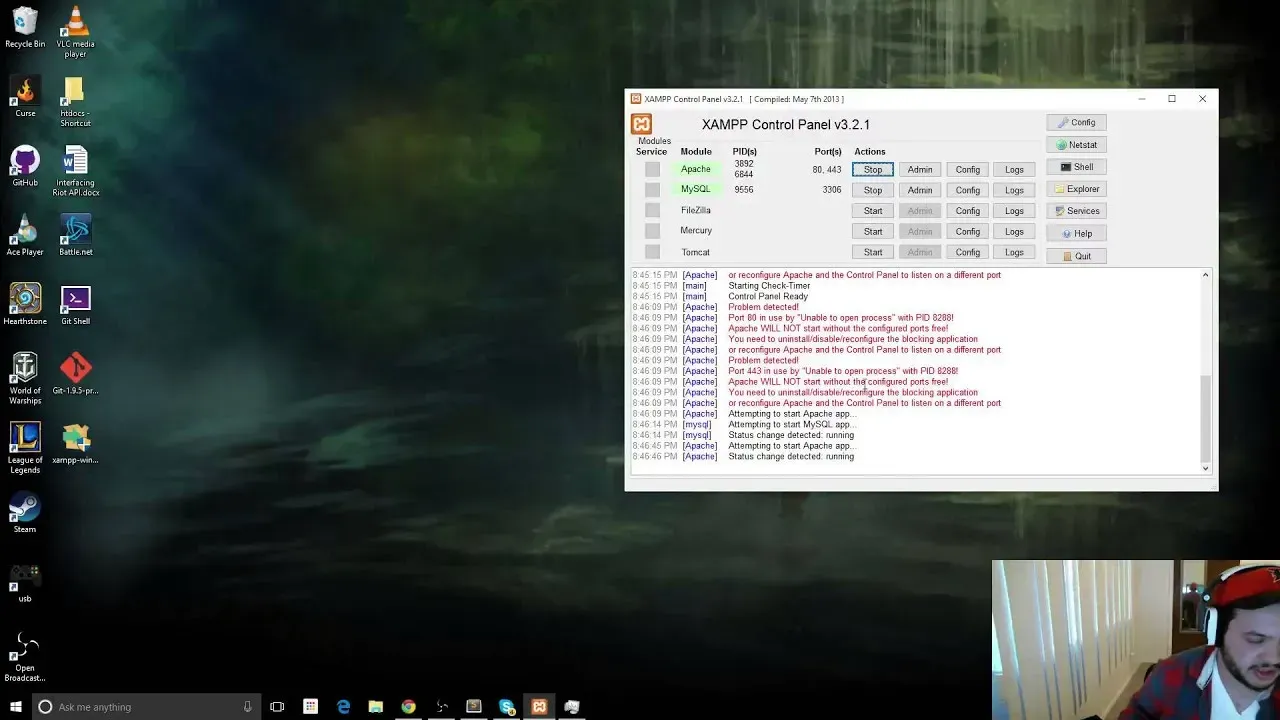The image size is (1280, 720).
Task: Open MySQL Admin page
Action: point(920,190)
